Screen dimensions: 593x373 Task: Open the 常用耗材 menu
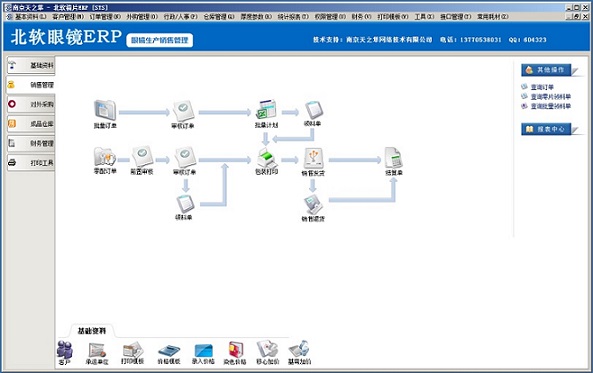click(x=492, y=17)
